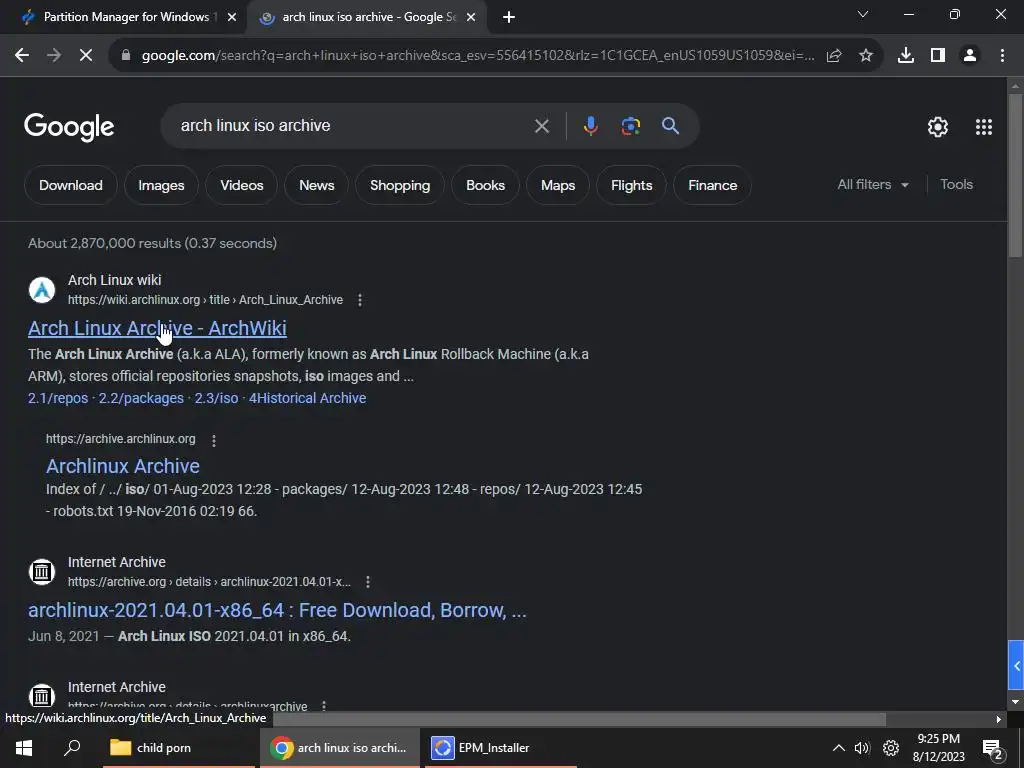Click the horizontal scrollbar thumb
Image resolution: width=1024 pixels, height=768 pixels.
tap(579, 719)
